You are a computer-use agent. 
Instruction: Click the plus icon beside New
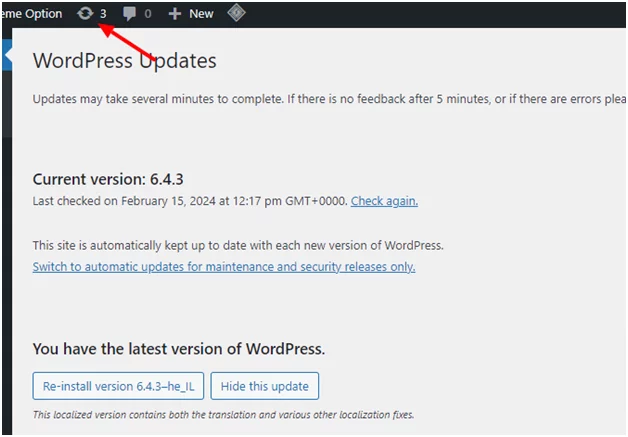point(175,14)
